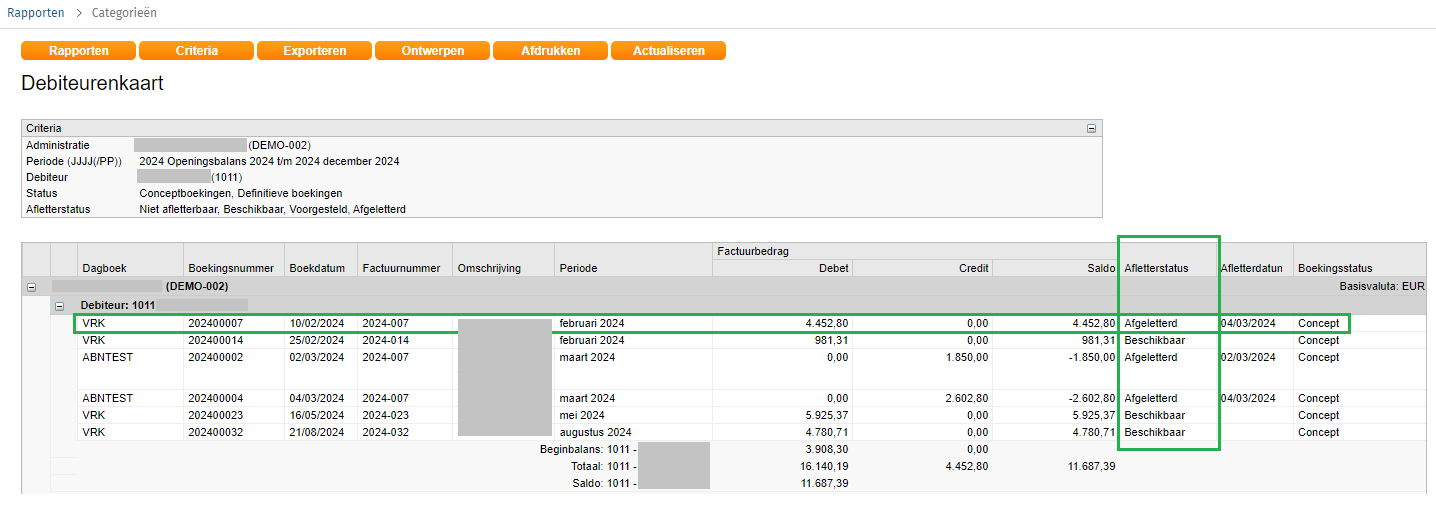Print report using Afdrukken button

tap(550, 51)
